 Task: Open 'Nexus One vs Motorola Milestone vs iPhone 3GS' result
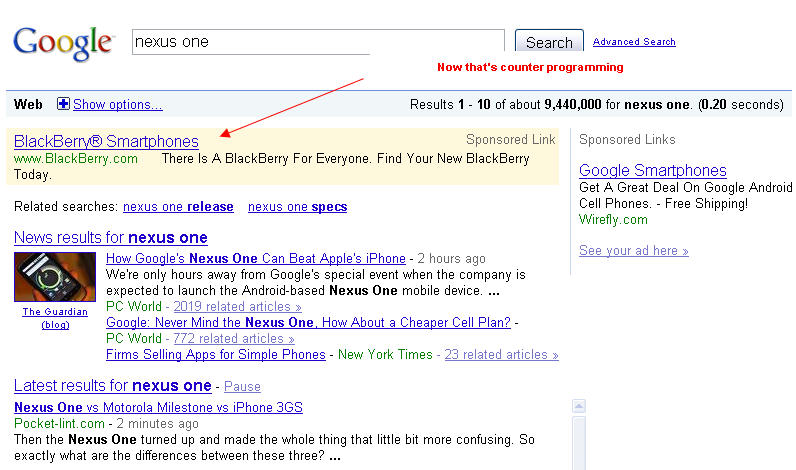[x=158, y=408]
